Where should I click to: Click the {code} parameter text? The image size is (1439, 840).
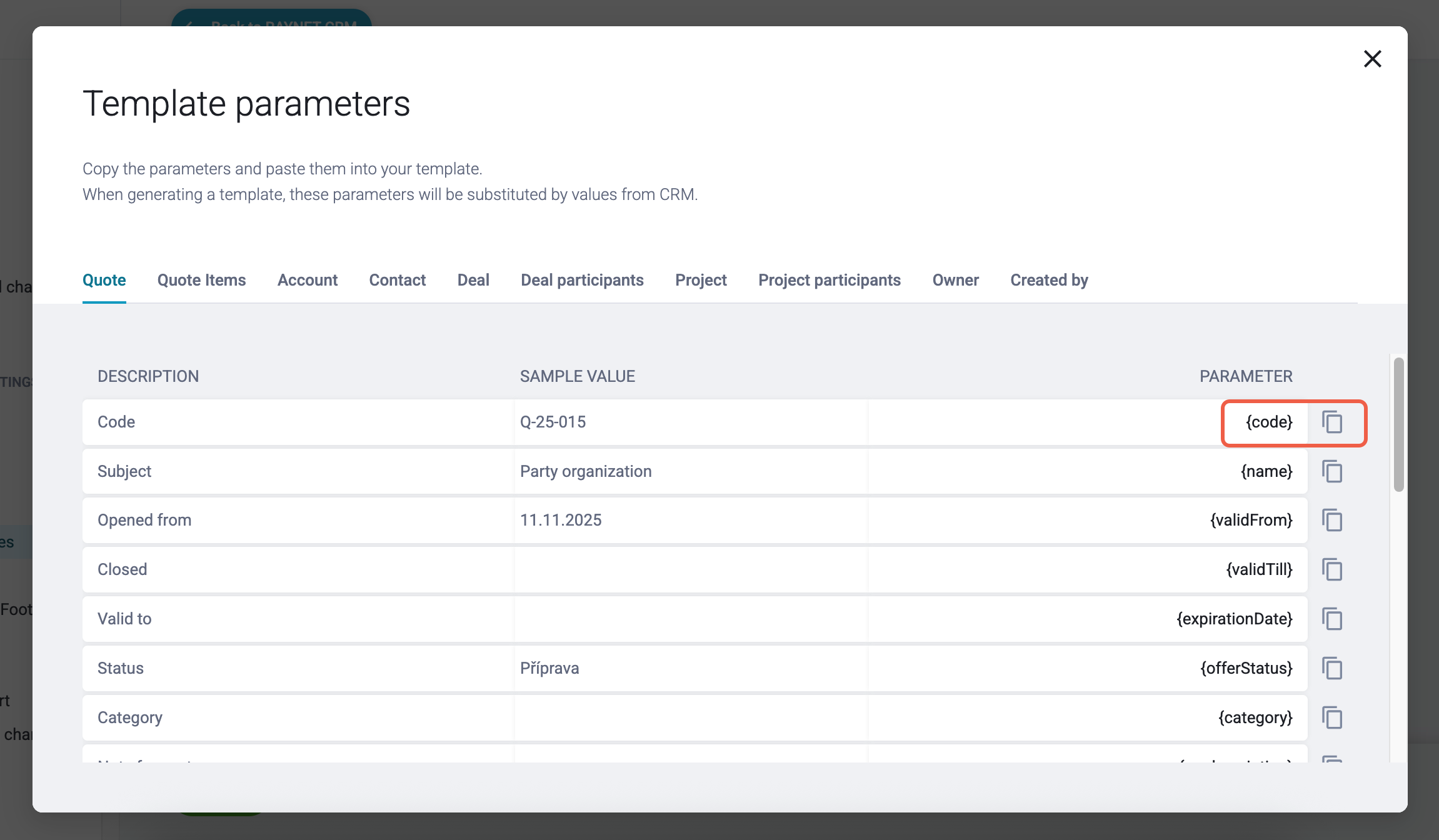coord(1269,422)
